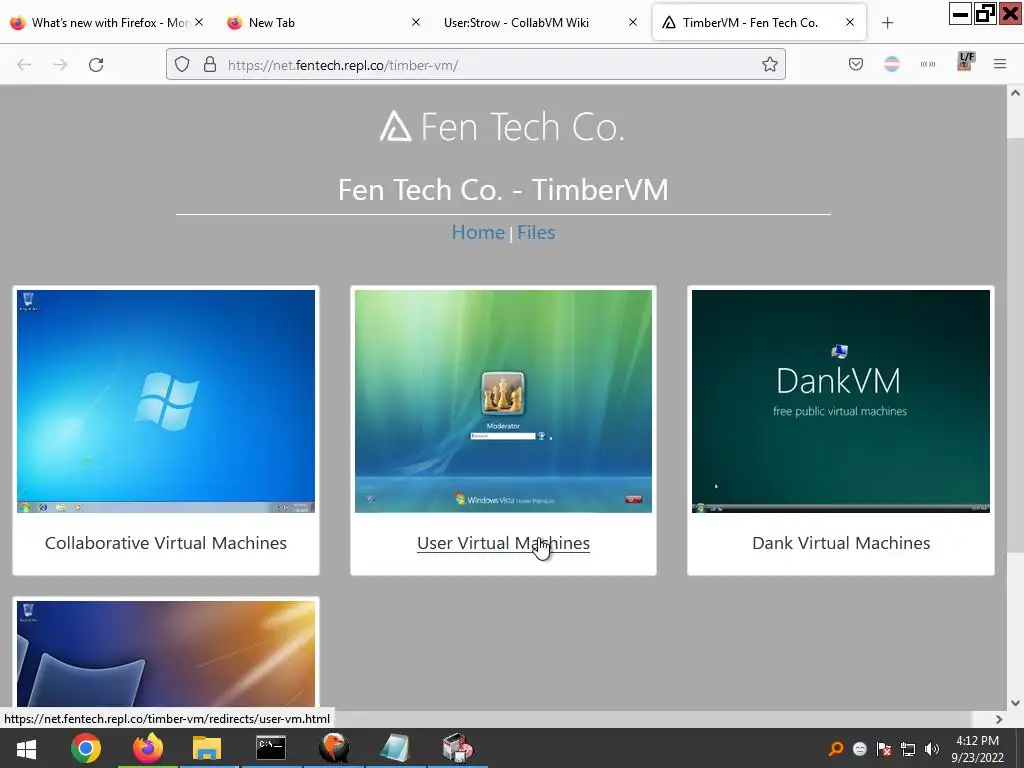Bookmark this page with the star
This screenshot has width=1024, height=768.
point(769,64)
